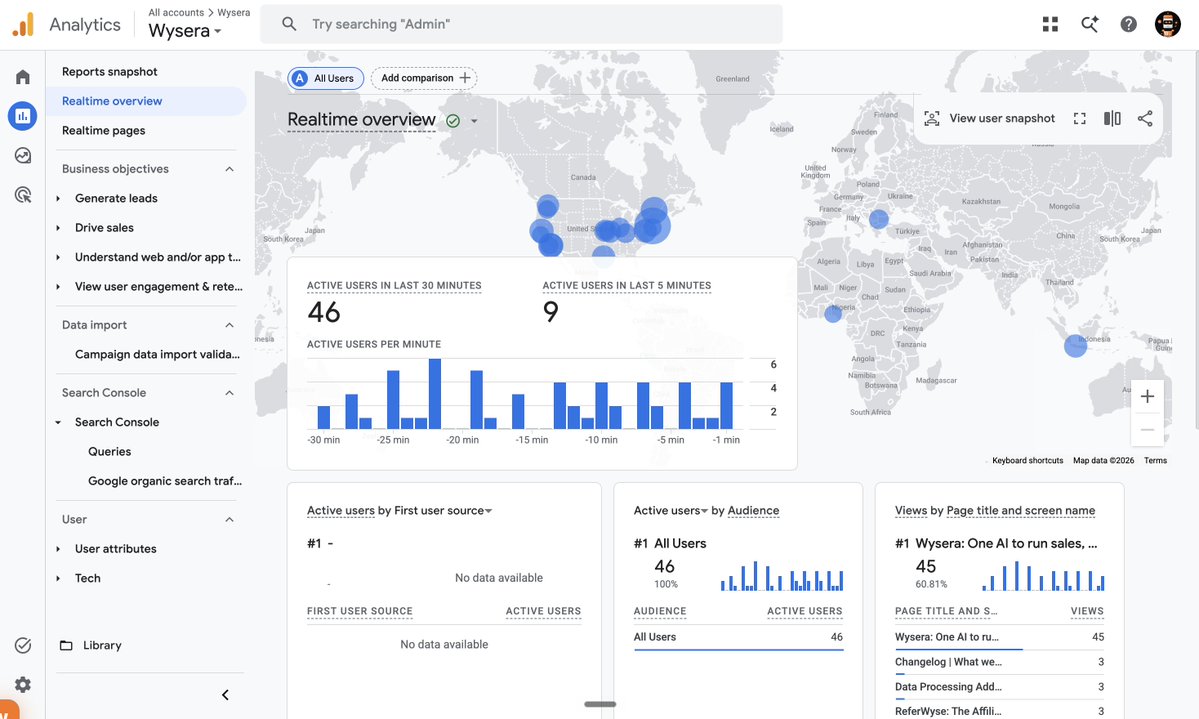
Task: Click the Library link in sidebar
Action: tap(102, 645)
